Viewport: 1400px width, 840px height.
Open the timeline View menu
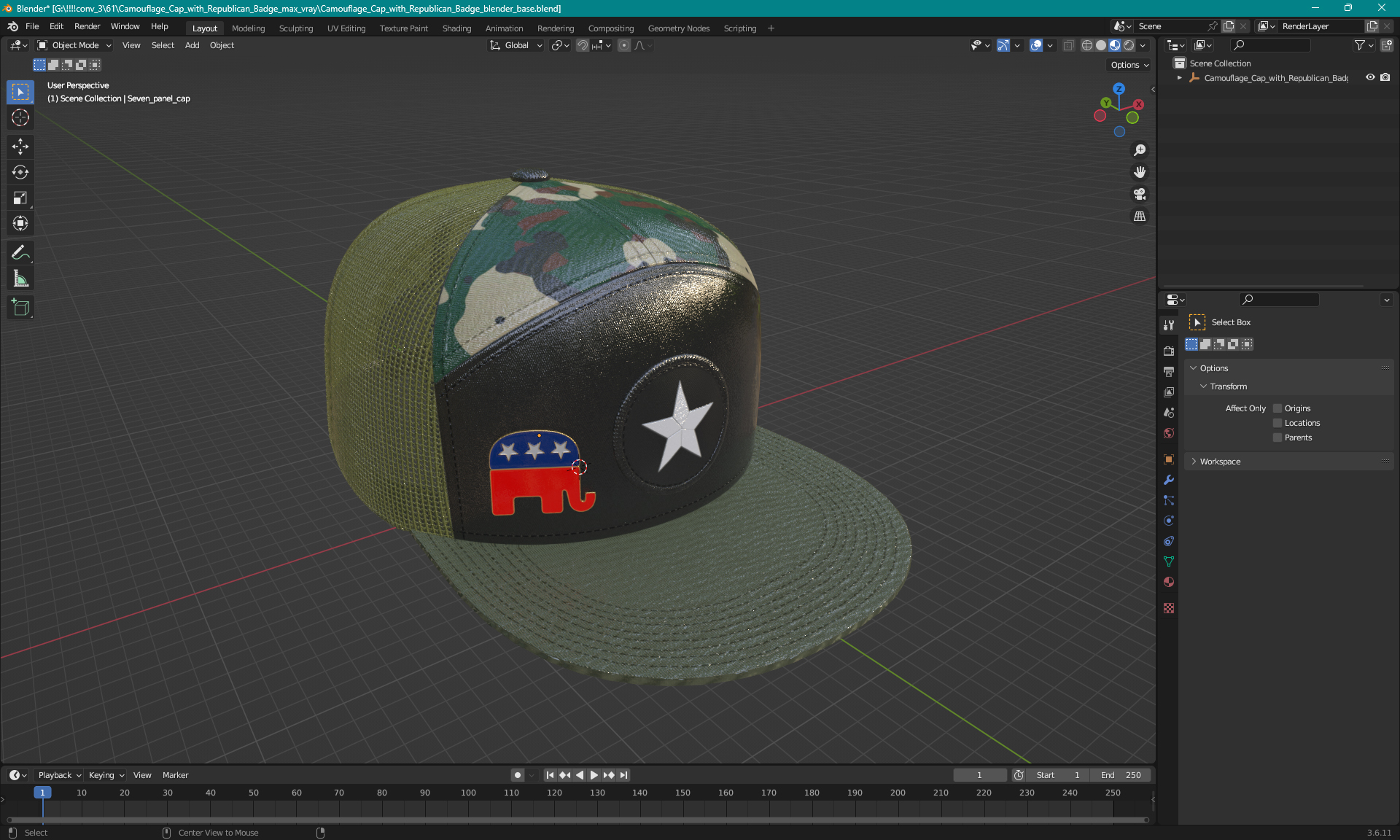tap(142, 775)
